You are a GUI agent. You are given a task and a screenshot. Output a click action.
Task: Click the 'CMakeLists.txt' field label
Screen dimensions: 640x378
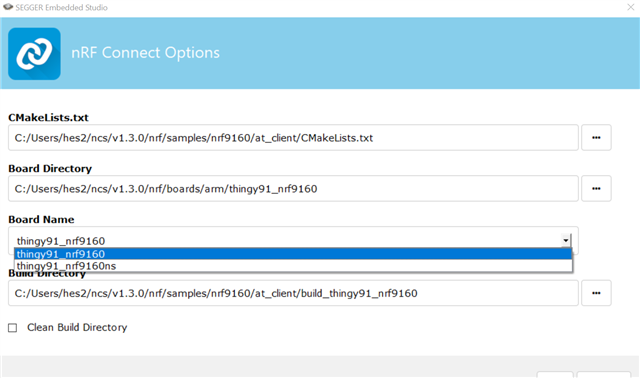point(48,118)
